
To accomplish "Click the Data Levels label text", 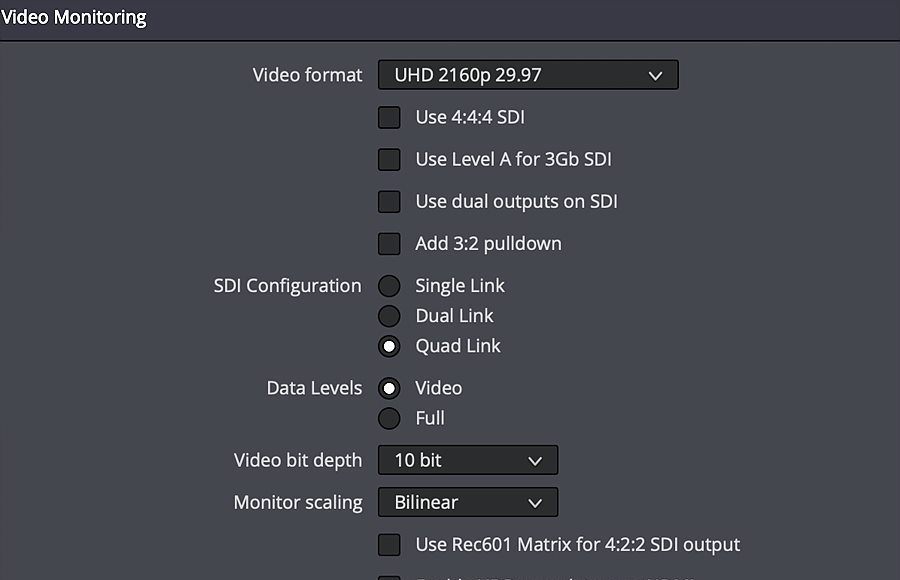I will [x=315, y=388].
